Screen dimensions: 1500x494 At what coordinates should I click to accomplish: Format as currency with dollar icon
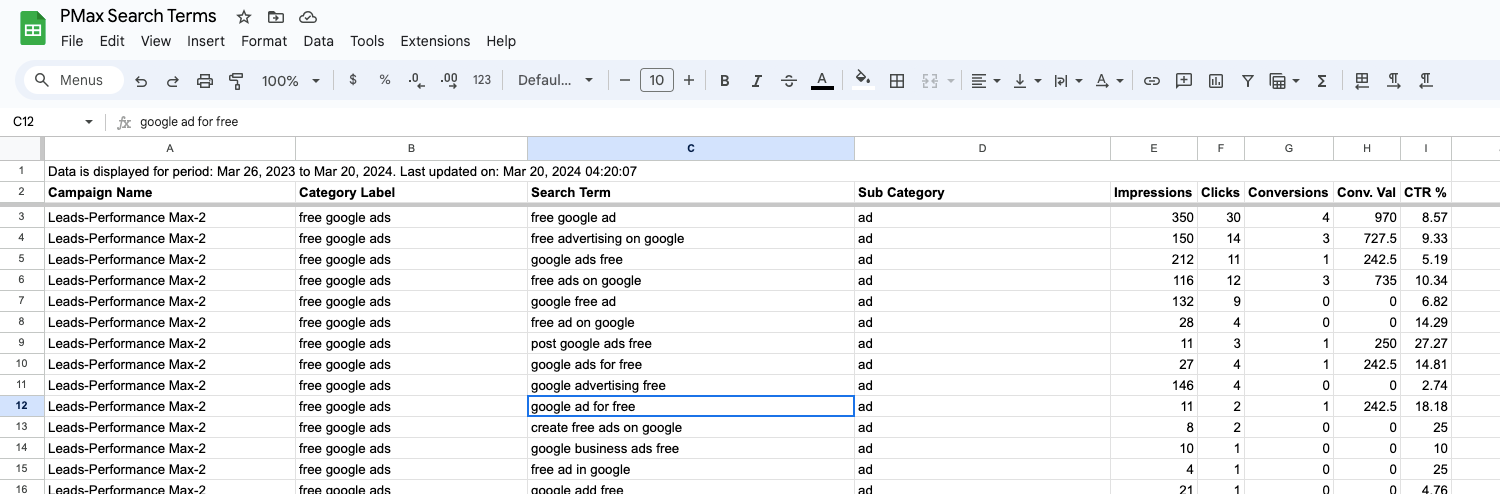353,80
